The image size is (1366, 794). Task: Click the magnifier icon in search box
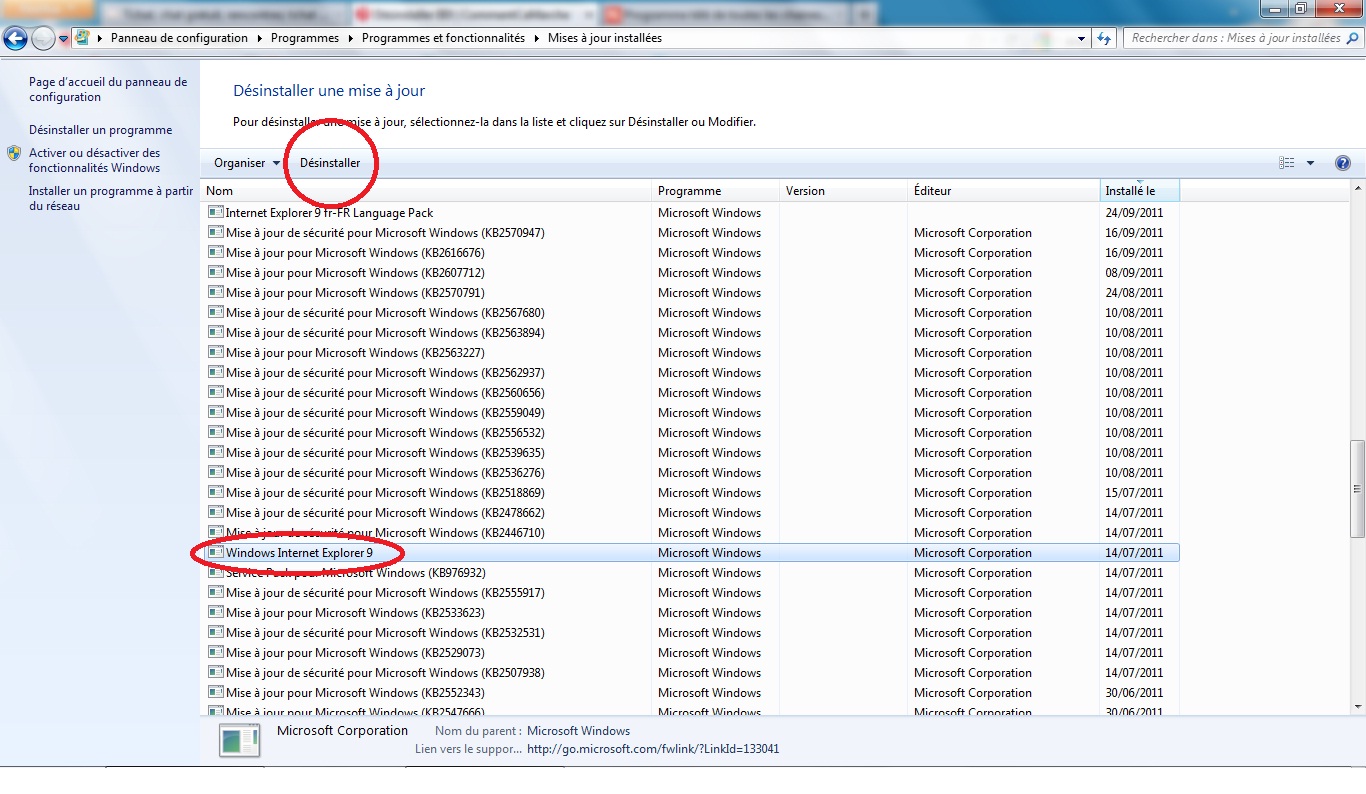[1351, 38]
